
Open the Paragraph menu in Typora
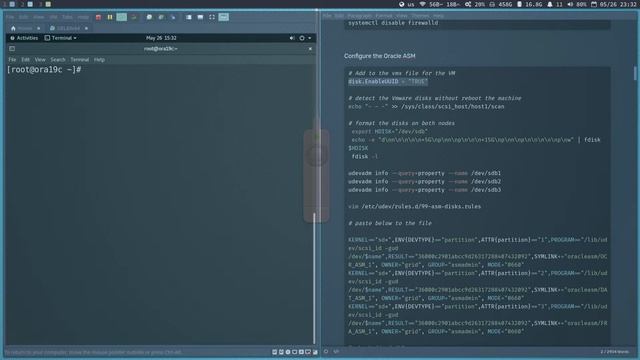click(360, 16)
